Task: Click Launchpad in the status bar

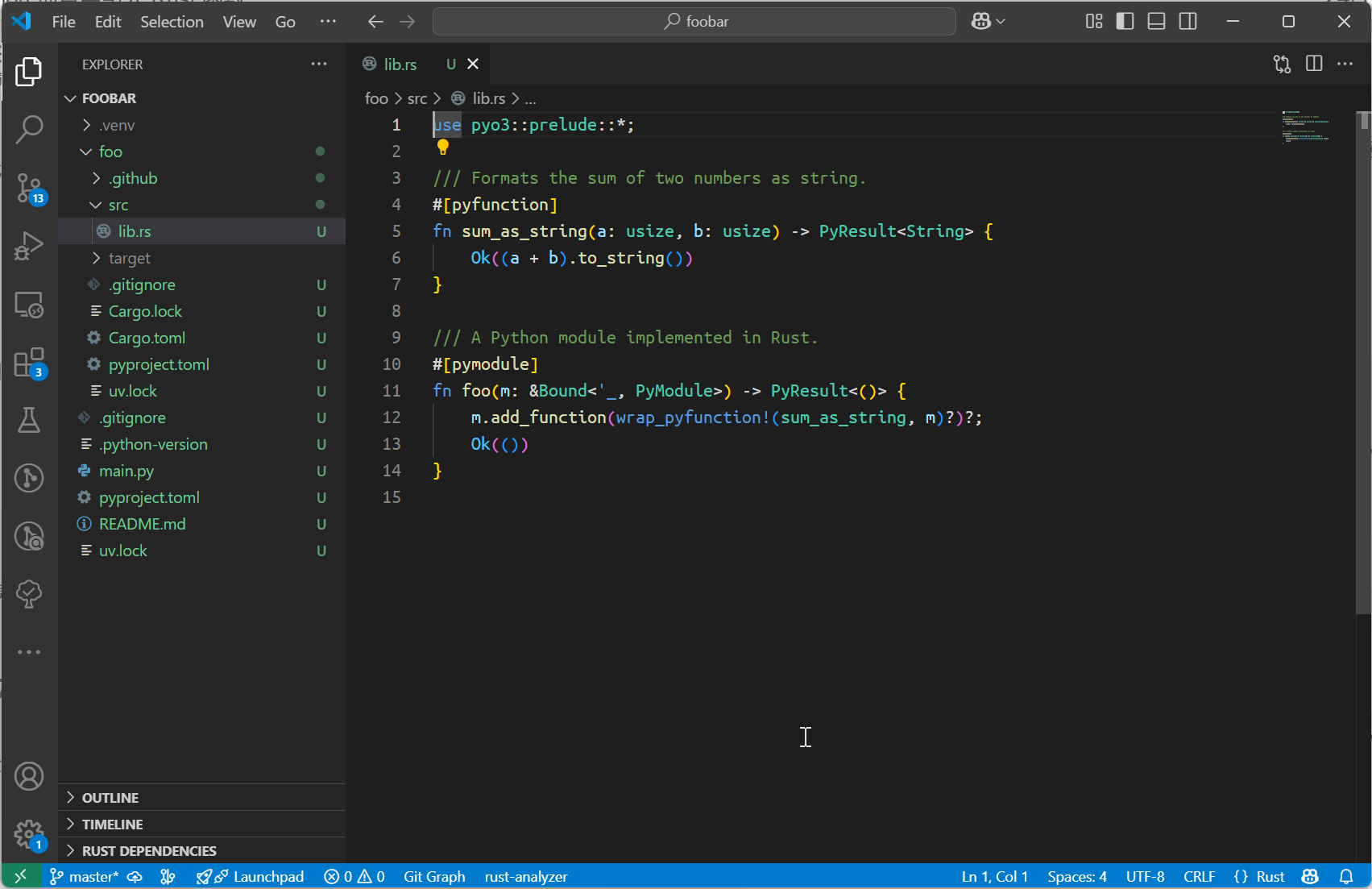Action: tap(251, 876)
